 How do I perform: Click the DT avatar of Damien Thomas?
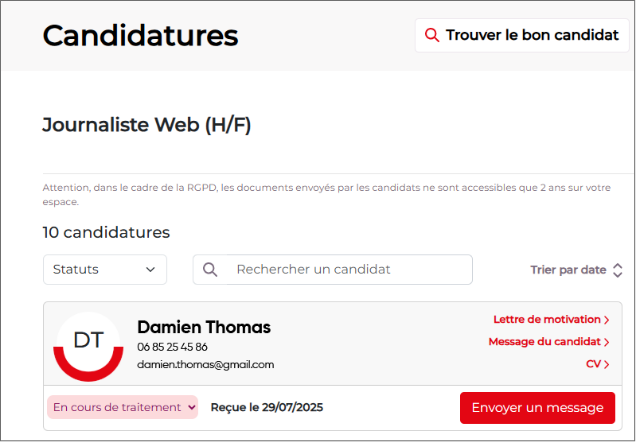point(89,344)
